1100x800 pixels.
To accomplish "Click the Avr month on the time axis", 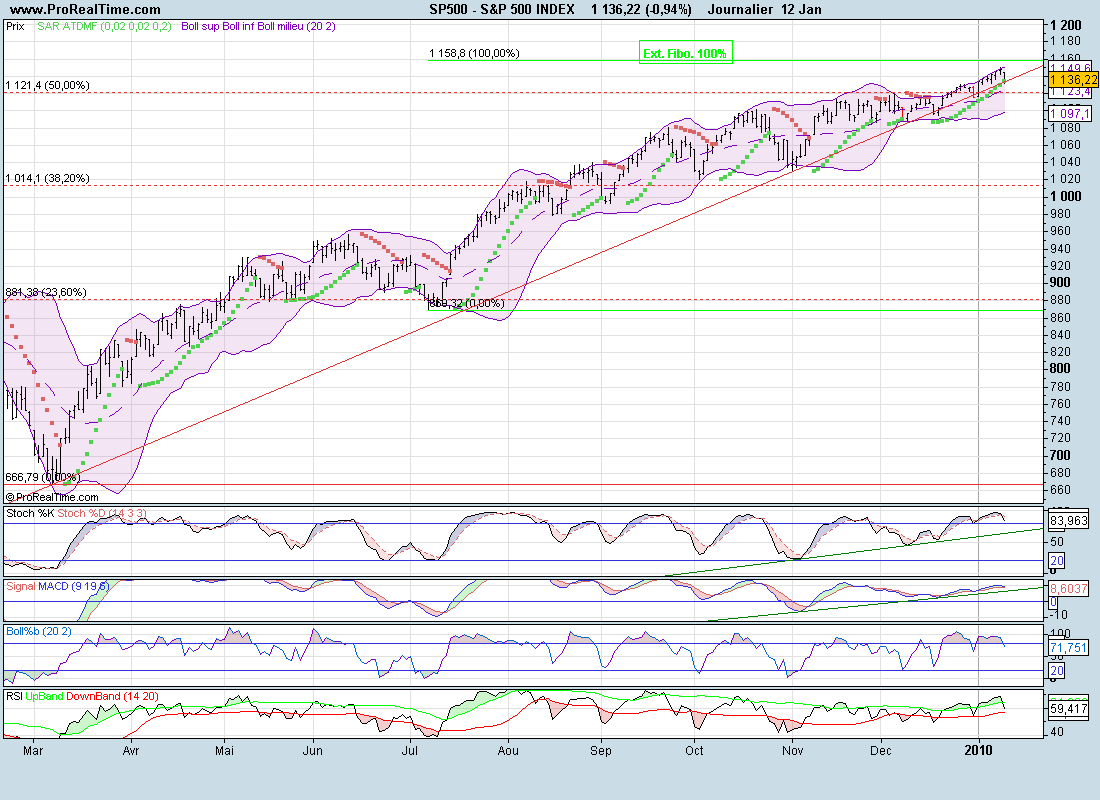I will tap(130, 751).
